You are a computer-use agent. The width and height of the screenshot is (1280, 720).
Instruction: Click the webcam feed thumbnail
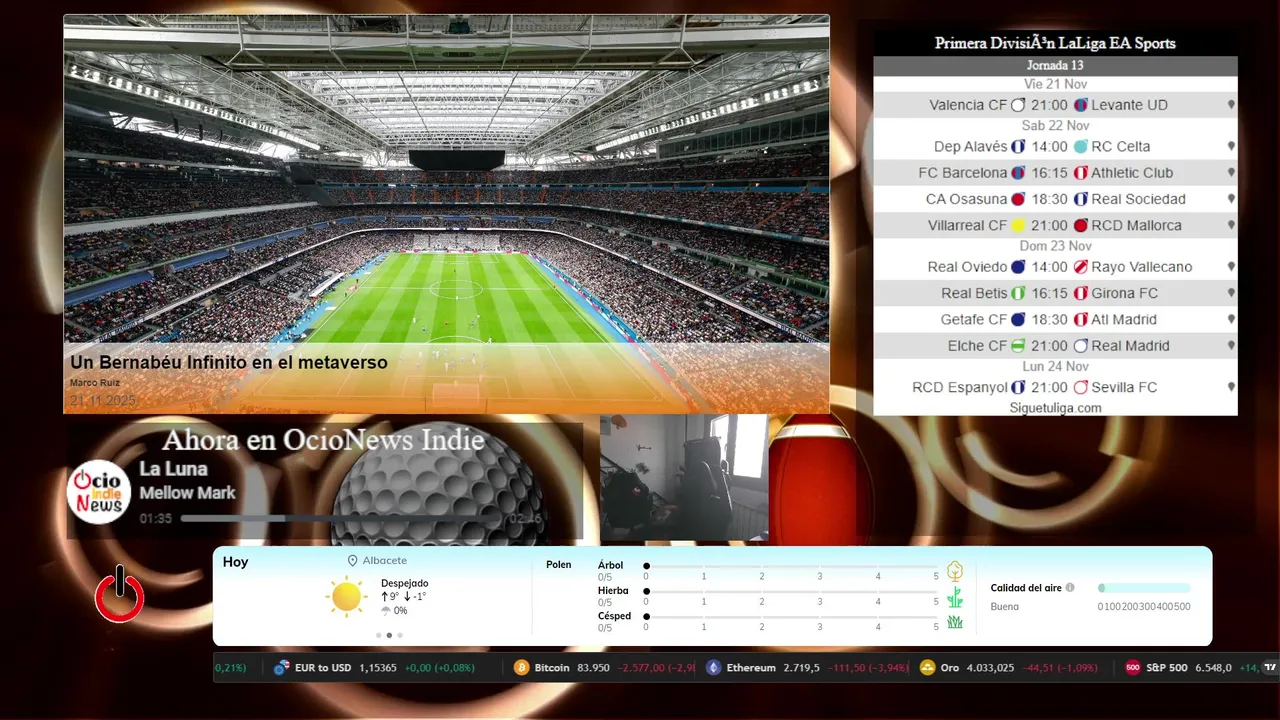tap(684, 478)
